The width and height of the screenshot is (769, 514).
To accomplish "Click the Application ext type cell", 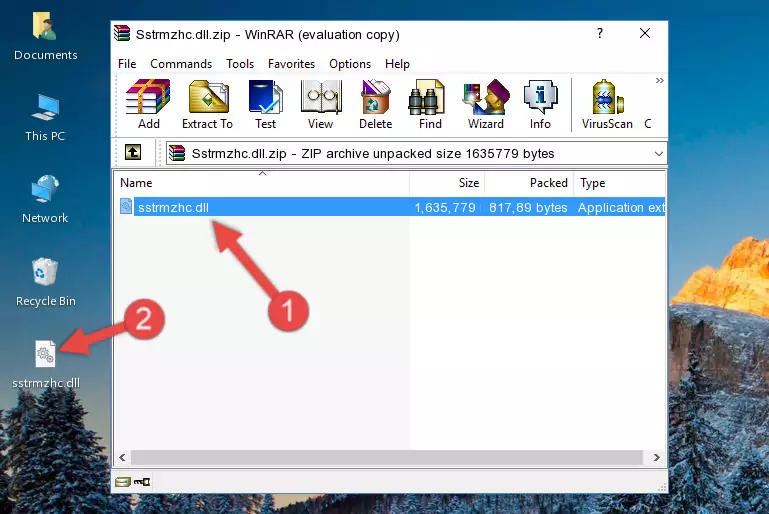I will 621,207.
